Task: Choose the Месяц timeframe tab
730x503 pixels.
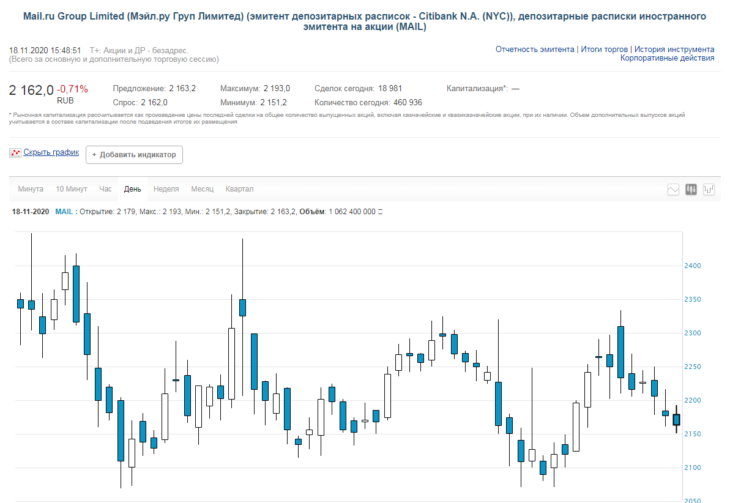Action: (202, 189)
